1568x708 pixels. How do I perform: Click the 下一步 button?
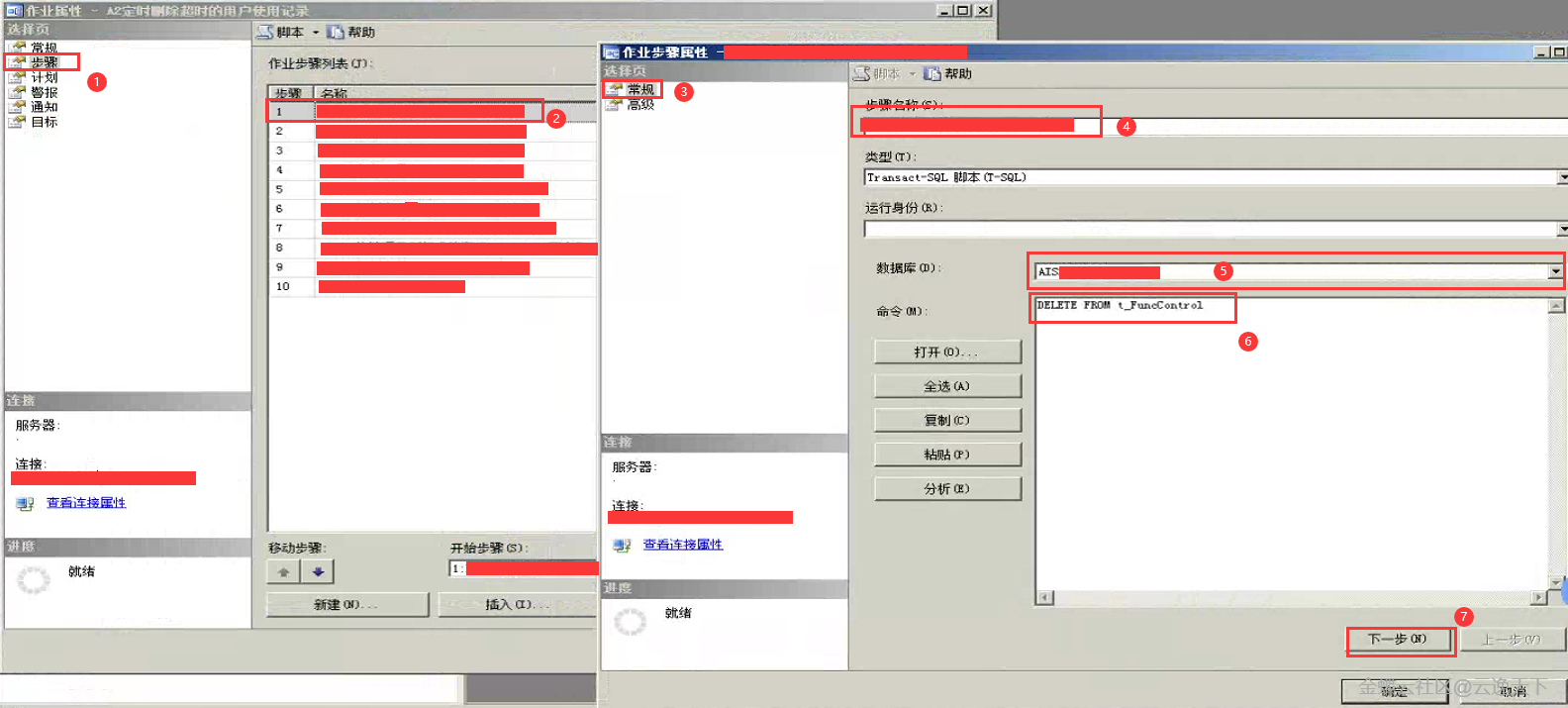click(x=1398, y=640)
